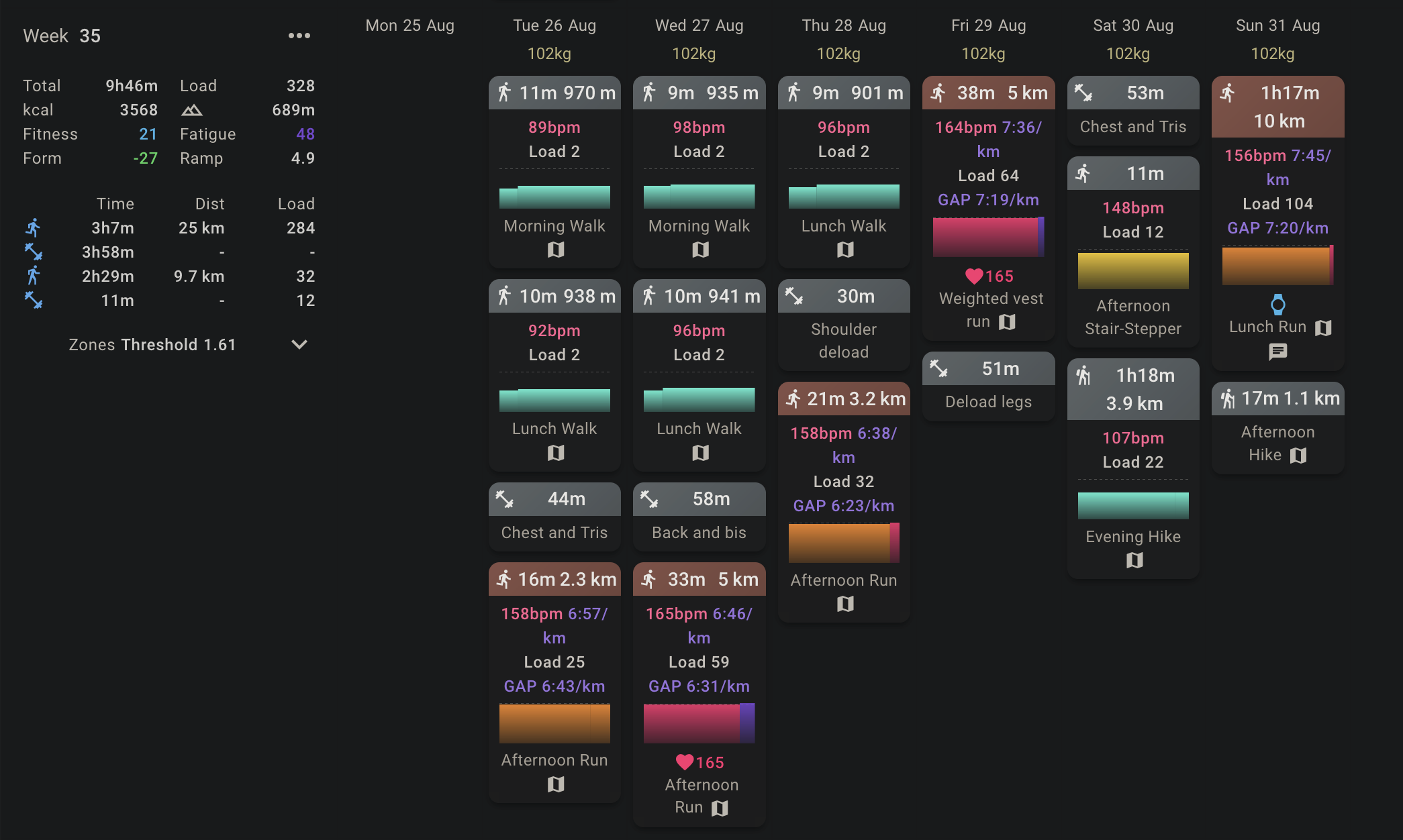
Task: Open comment icon on Sunday Lunch Run
Action: point(1277,352)
